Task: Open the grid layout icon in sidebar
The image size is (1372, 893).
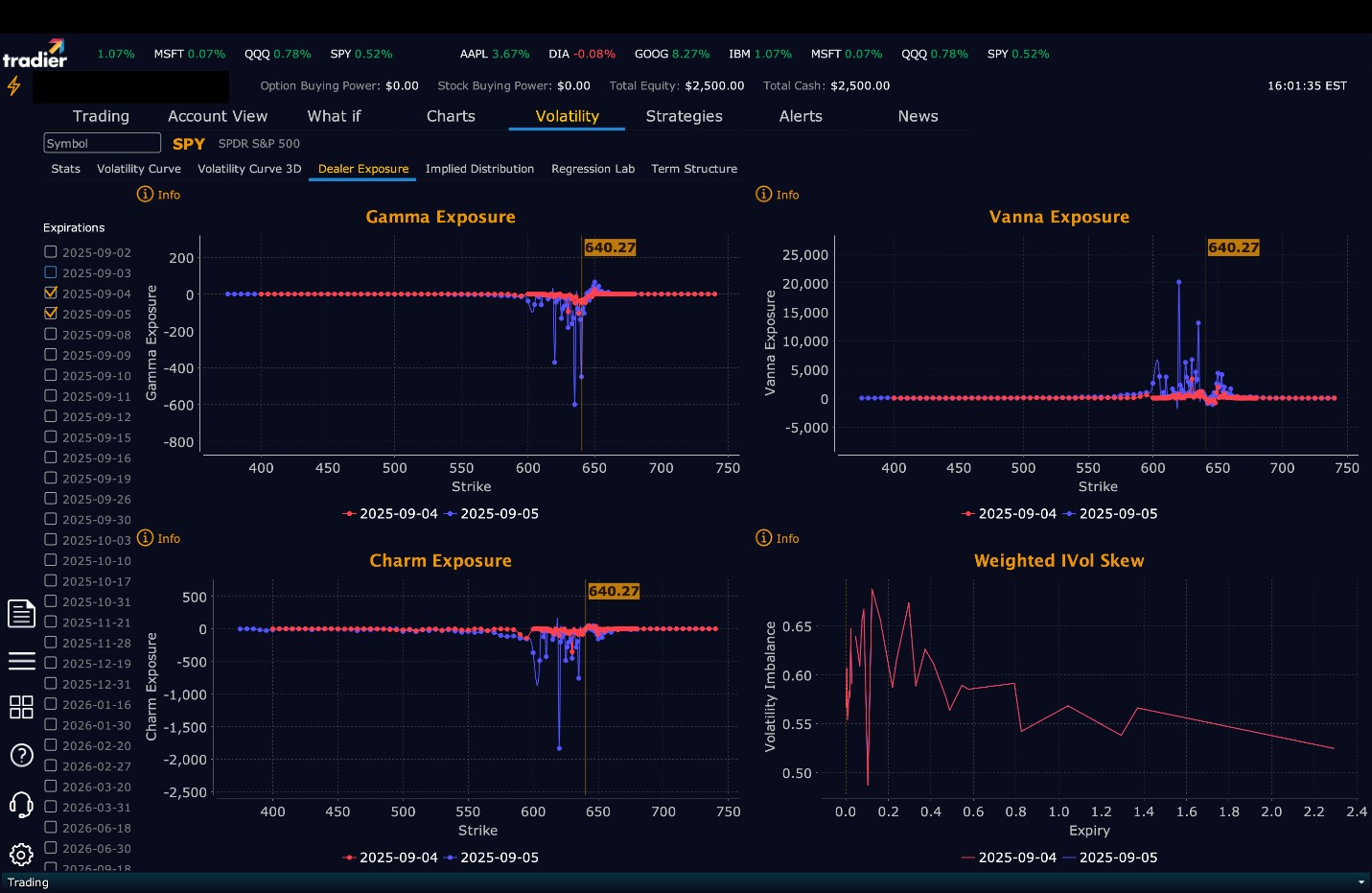Action: 21,707
